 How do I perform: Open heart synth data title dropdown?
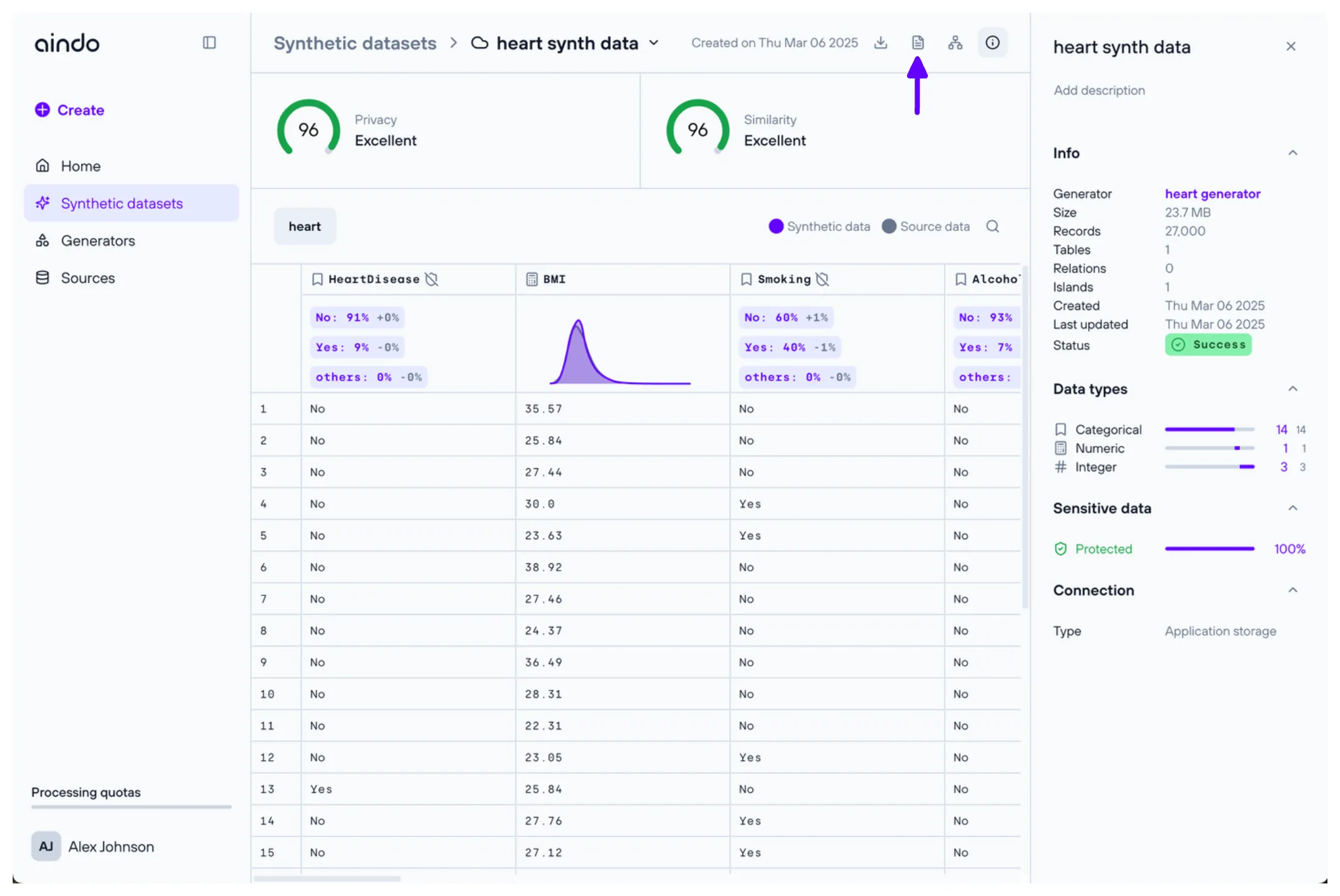654,43
